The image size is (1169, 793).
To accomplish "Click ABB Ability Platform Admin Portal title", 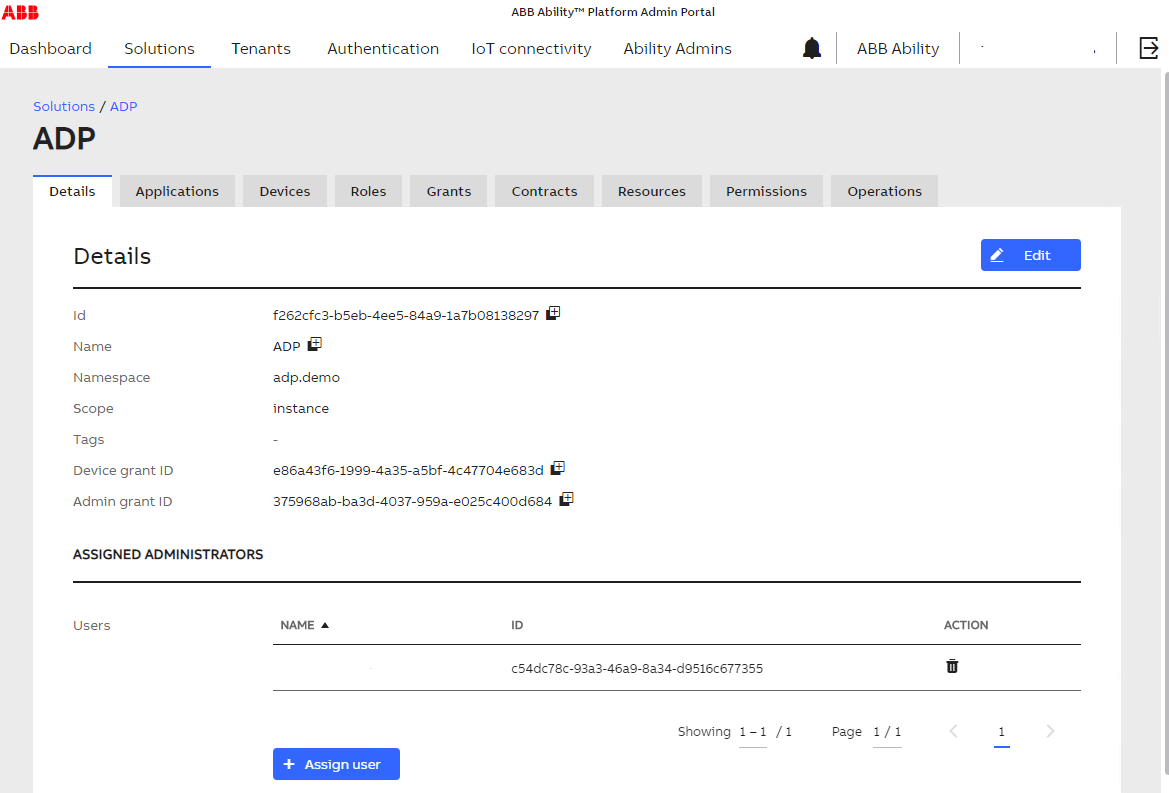I will click(x=613, y=12).
